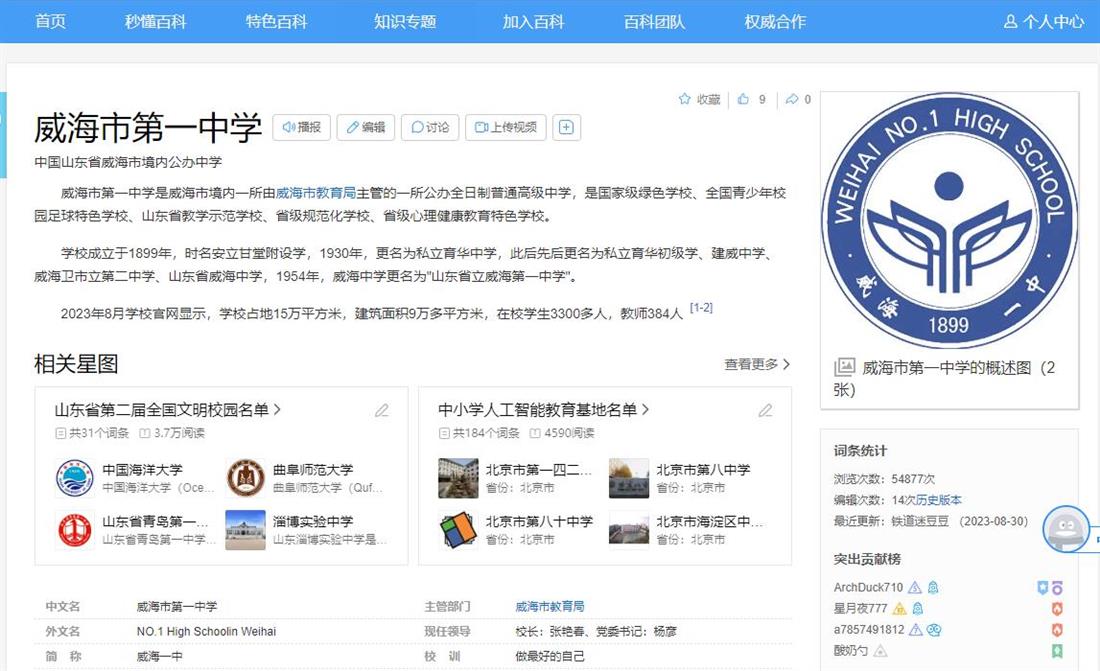Open the 历史版本 link
The image size is (1100, 671).
point(939,500)
